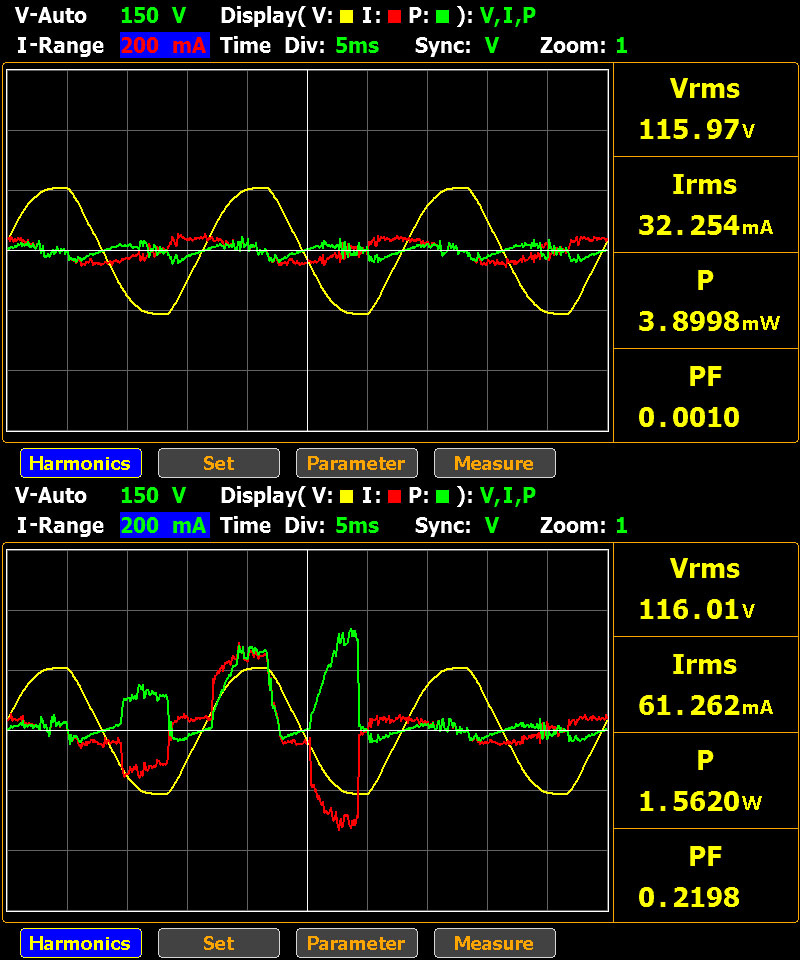Viewport: 800px width, 960px height.
Task: Click the PF 0.0010 reading
Action: click(705, 396)
